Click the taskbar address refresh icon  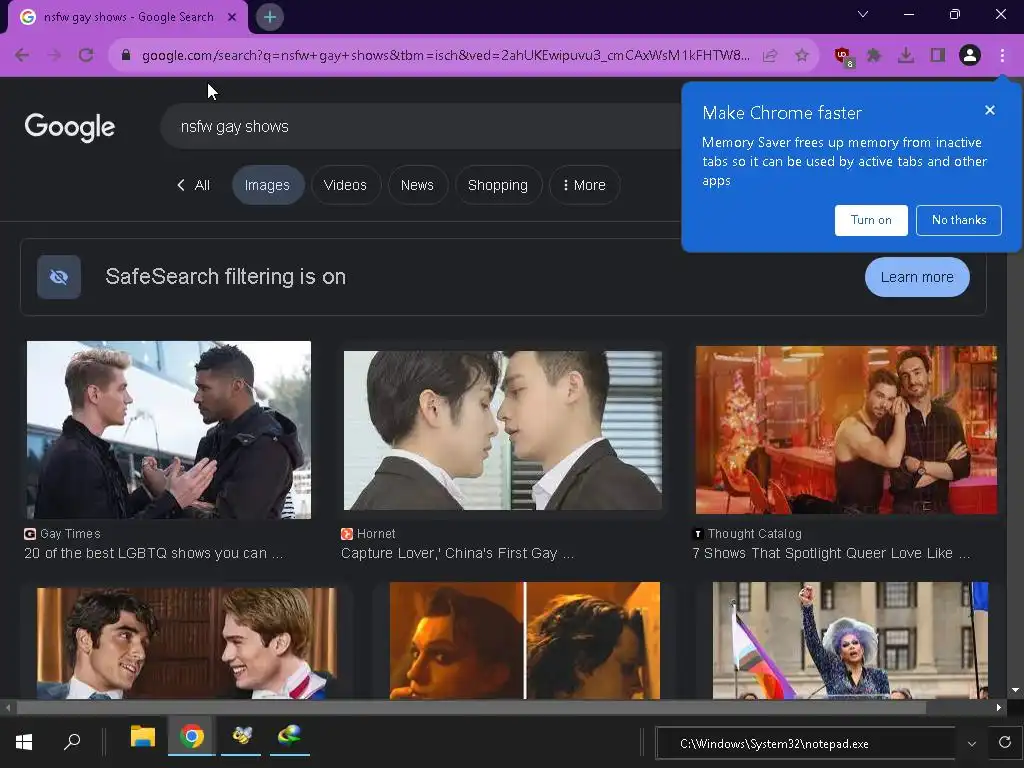1005,743
